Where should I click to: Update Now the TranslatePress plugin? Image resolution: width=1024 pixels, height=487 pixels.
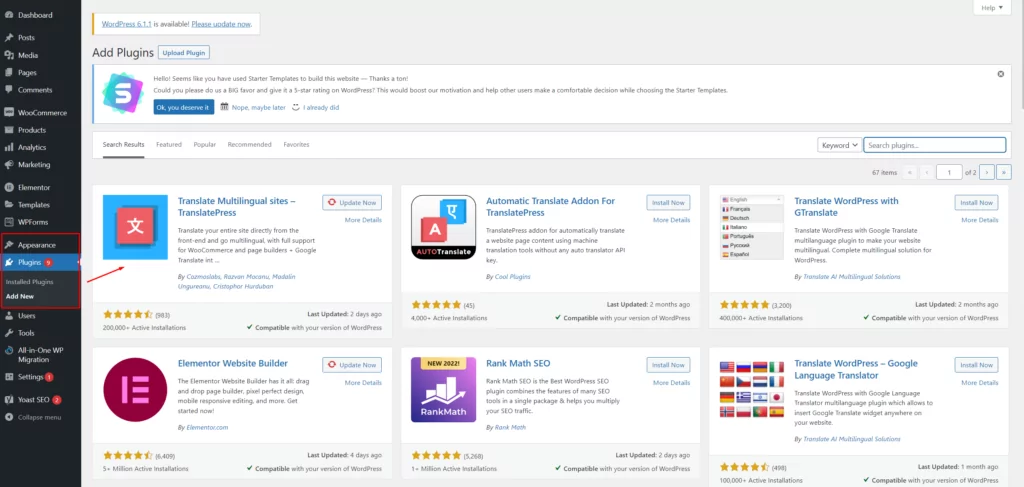[x=352, y=202]
